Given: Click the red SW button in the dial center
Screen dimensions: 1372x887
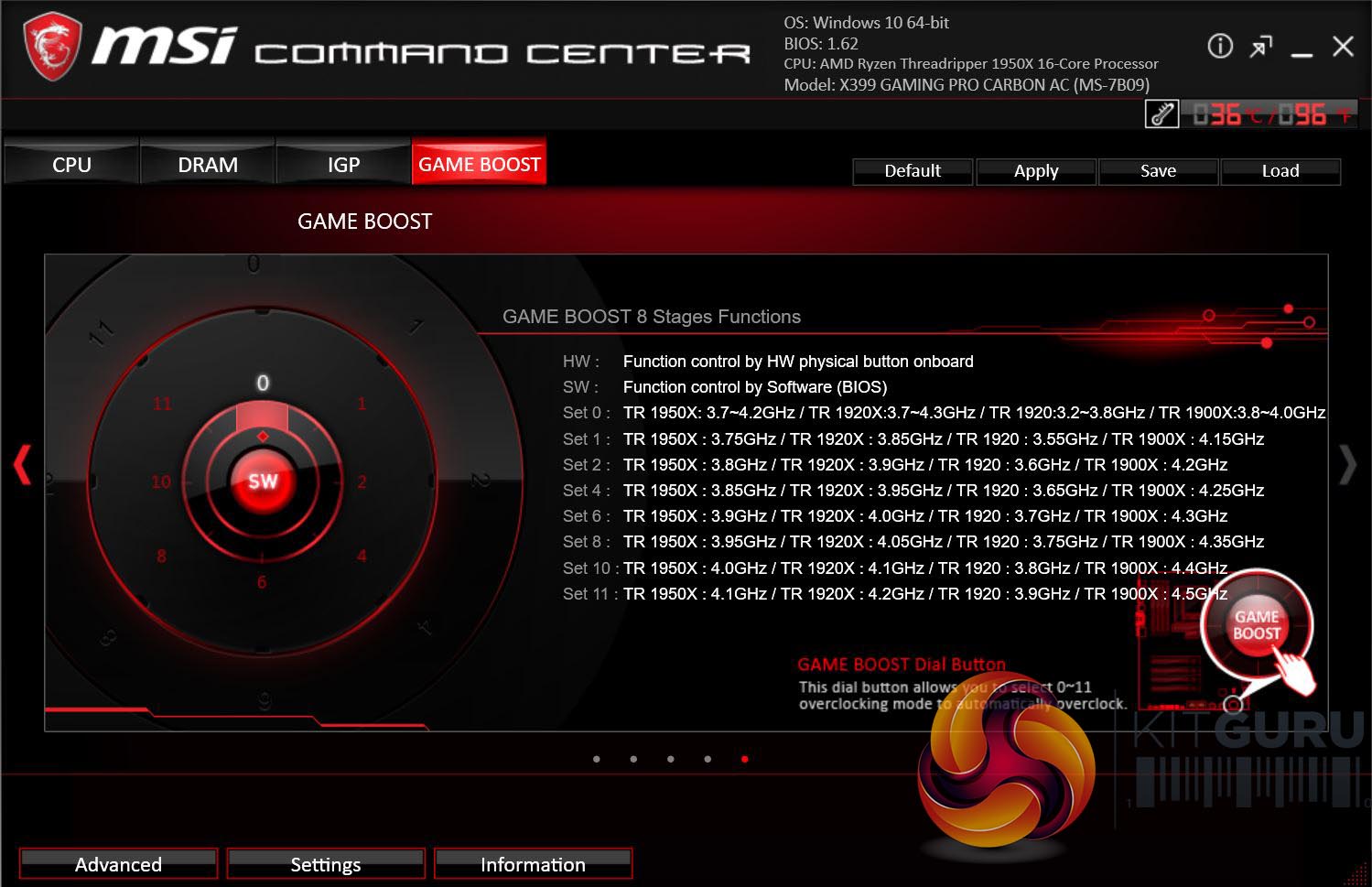Looking at the screenshot, I should 263,481.
